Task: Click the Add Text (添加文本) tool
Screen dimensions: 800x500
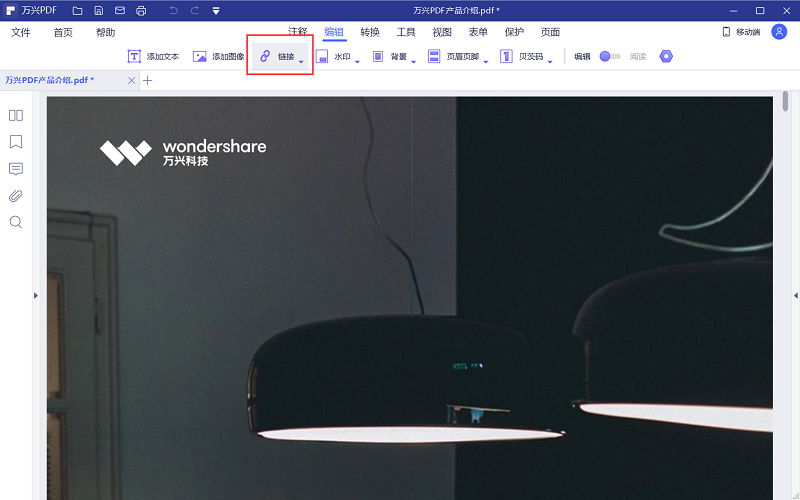Action: coord(153,57)
